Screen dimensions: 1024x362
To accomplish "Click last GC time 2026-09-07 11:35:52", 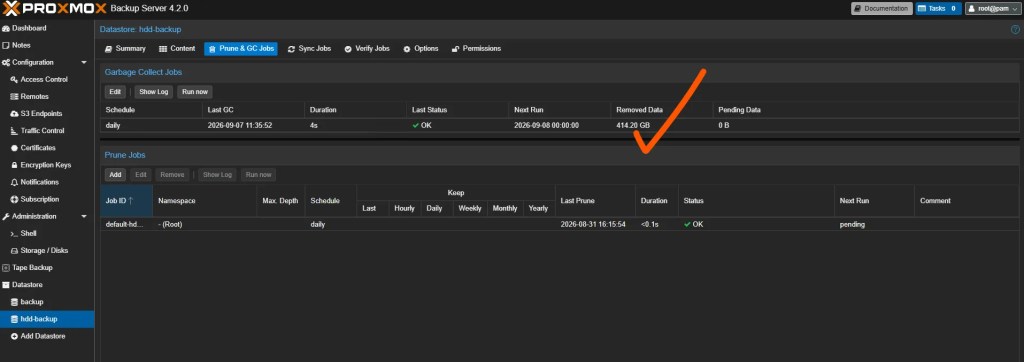I will [240, 125].
